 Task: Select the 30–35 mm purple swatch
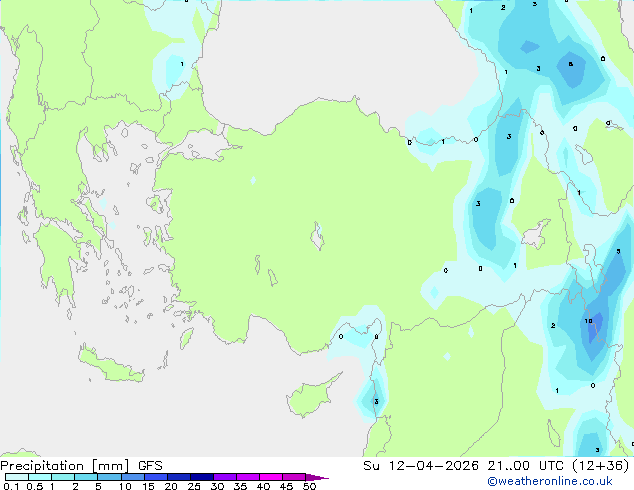pyautogui.click(x=224, y=477)
